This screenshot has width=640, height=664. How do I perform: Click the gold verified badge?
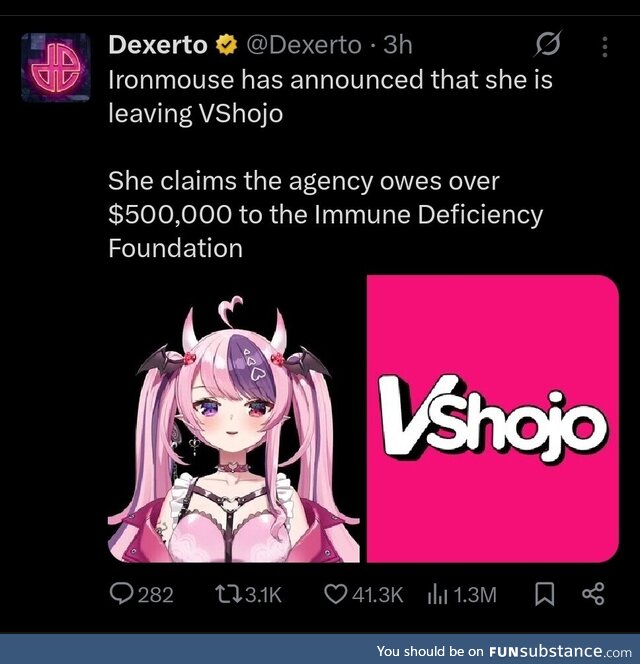pyautogui.click(x=227, y=45)
